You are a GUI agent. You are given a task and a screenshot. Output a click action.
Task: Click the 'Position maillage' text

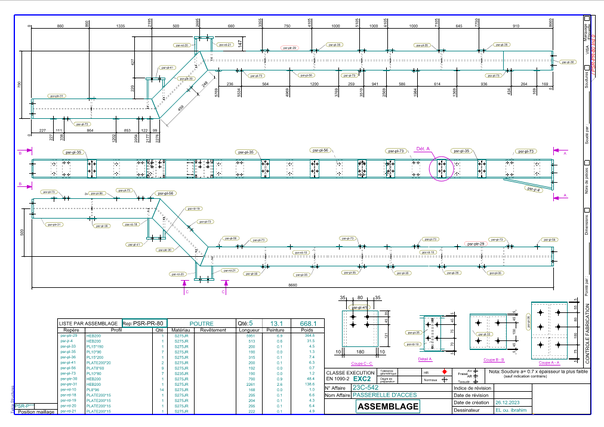[36, 412]
